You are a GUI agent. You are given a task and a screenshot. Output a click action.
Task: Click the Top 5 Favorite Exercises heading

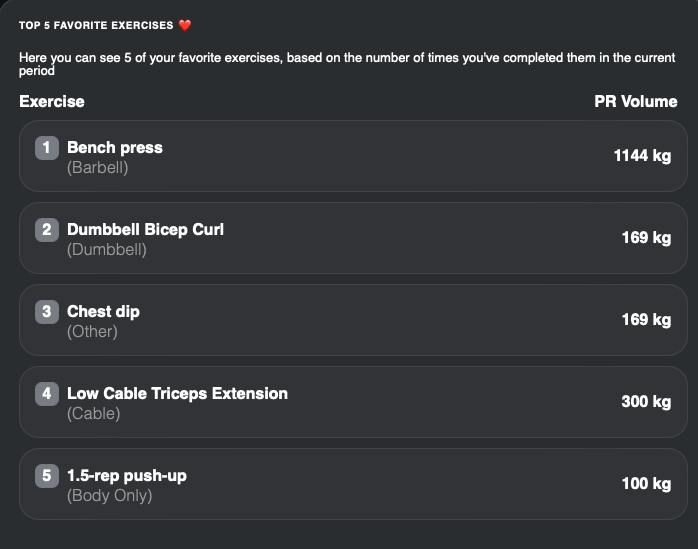tap(96, 25)
